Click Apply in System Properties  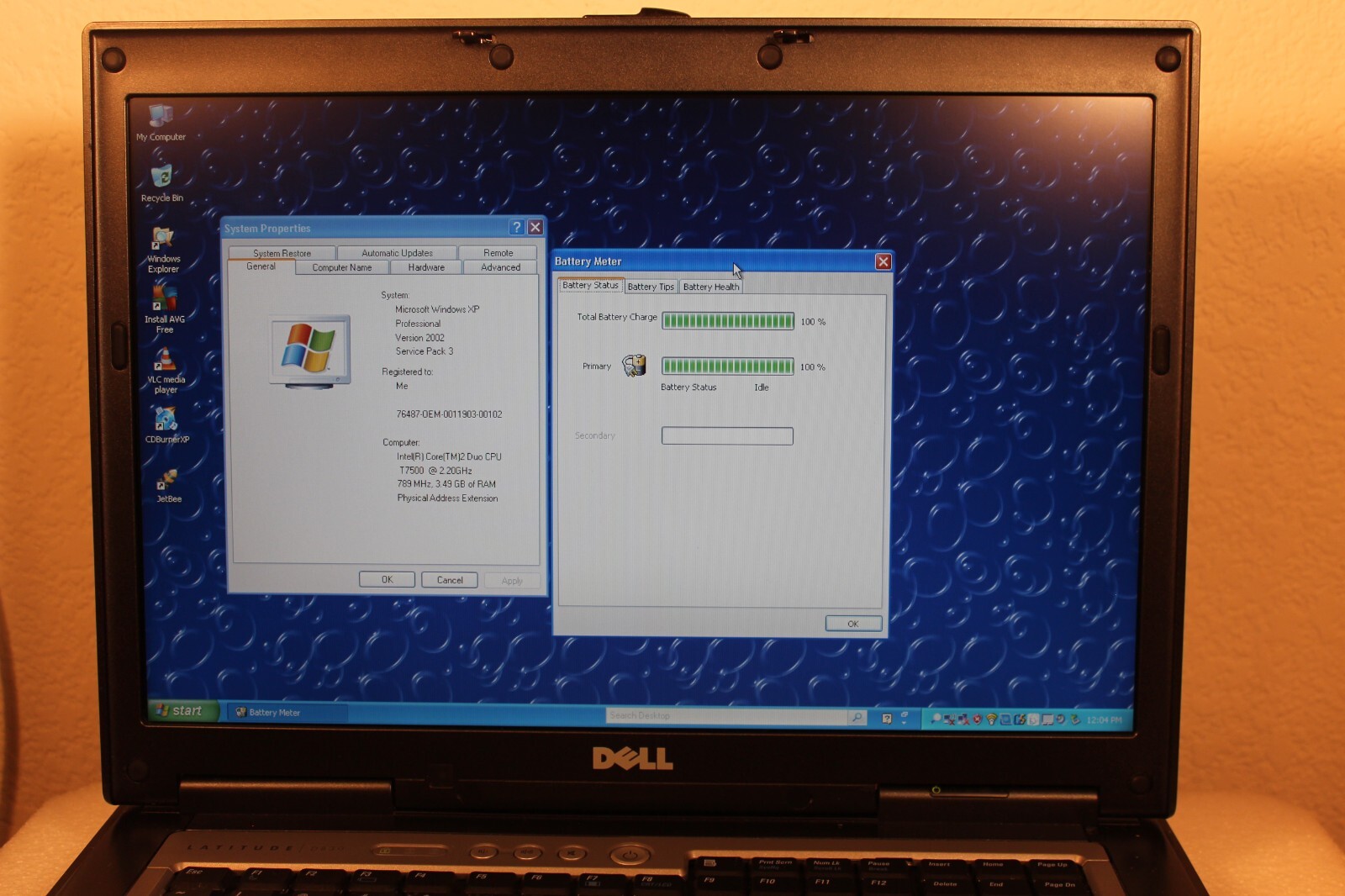tap(512, 581)
